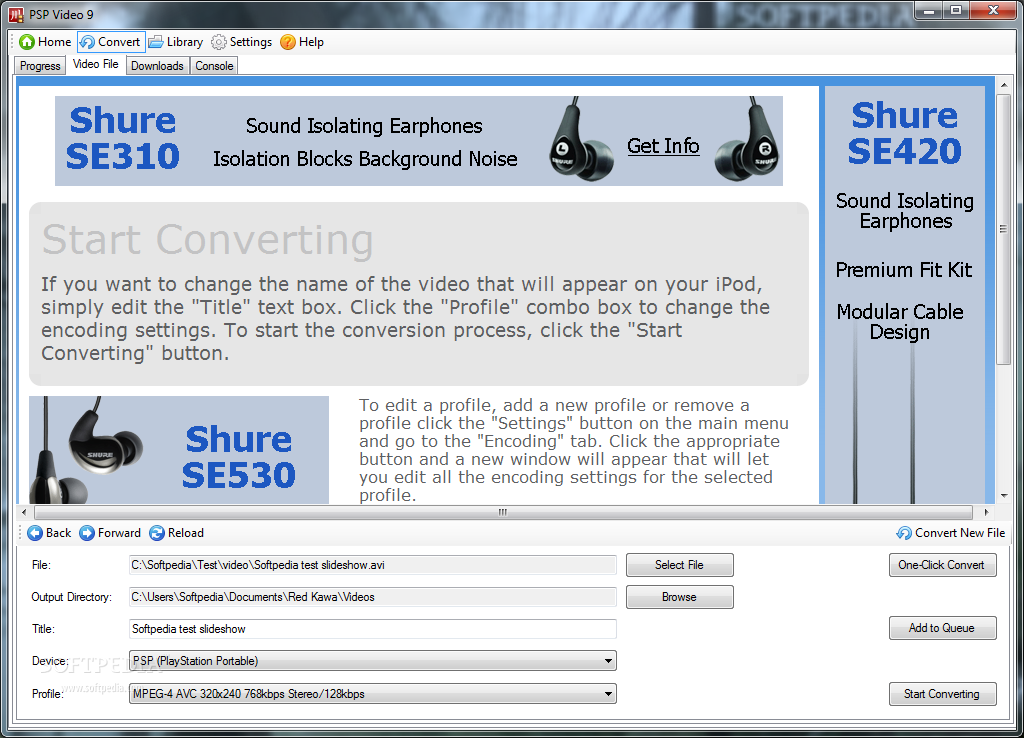Click the blue Back arrow icon
Viewport: 1024px width, 738px height.
35,533
